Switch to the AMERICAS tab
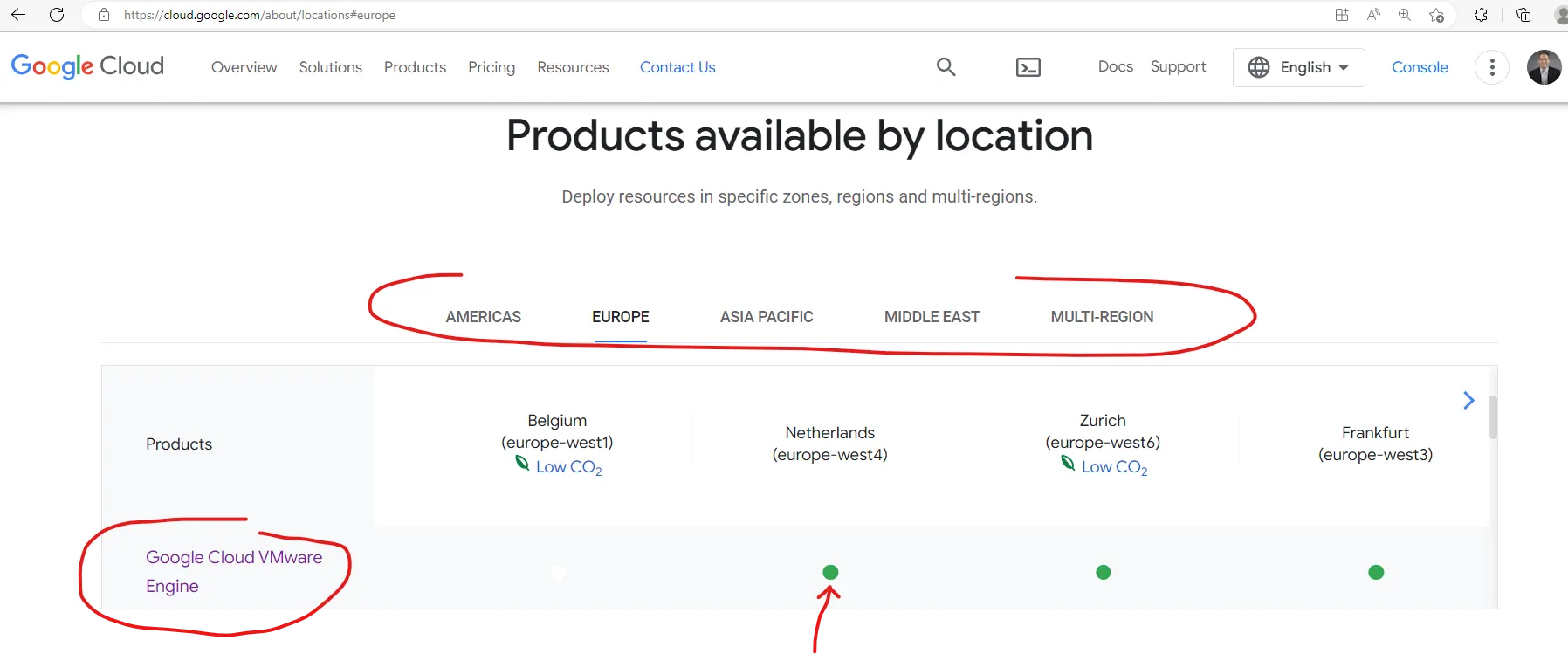1568x654 pixels. (x=484, y=317)
